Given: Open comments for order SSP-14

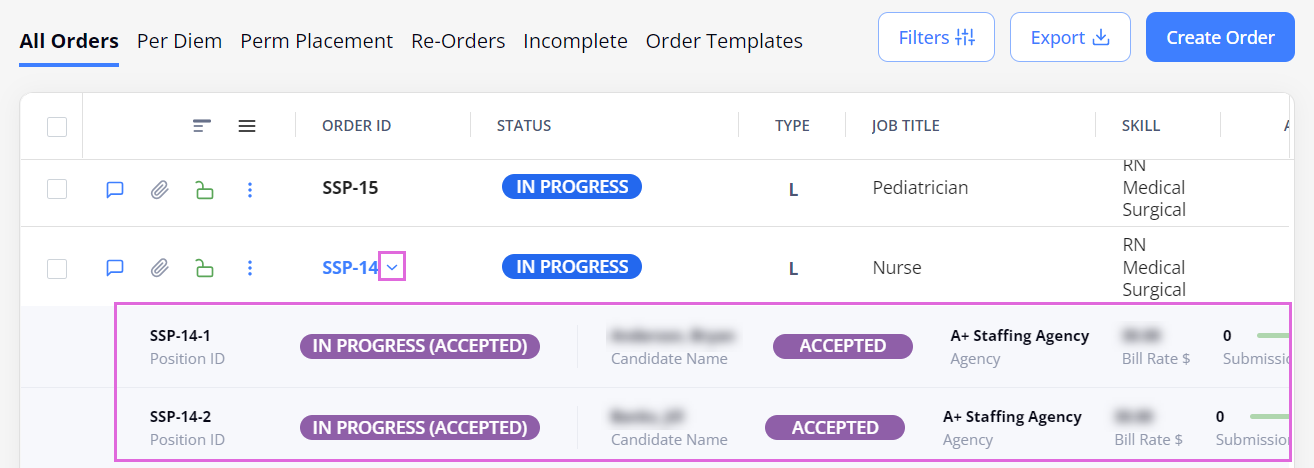Looking at the screenshot, I should coord(115,268).
